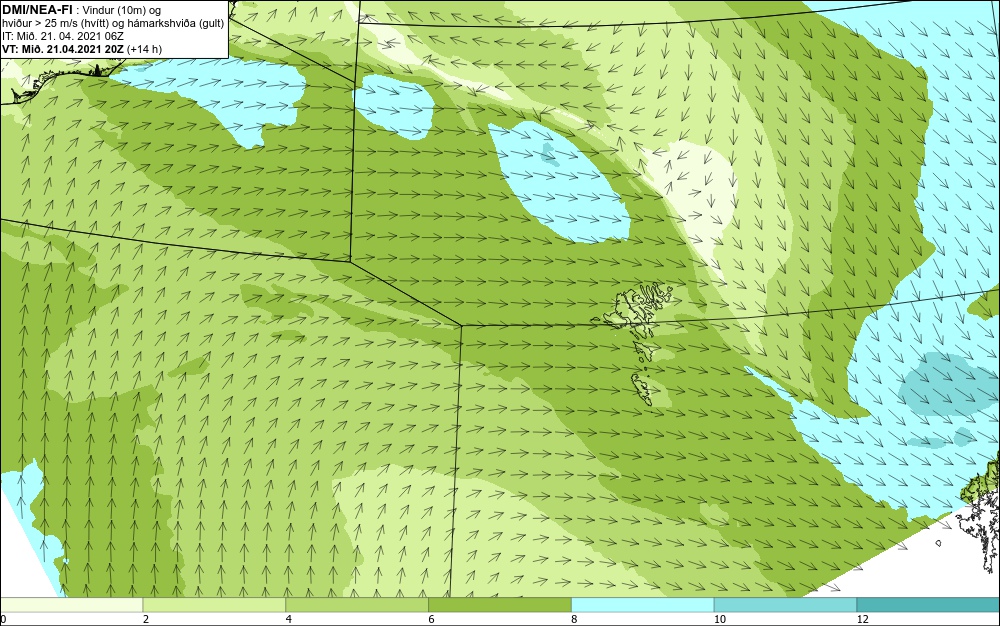The height and width of the screenshot is (626, 1000).
Task: Click the legend scale label '8'
Action: tap(575, 619)
